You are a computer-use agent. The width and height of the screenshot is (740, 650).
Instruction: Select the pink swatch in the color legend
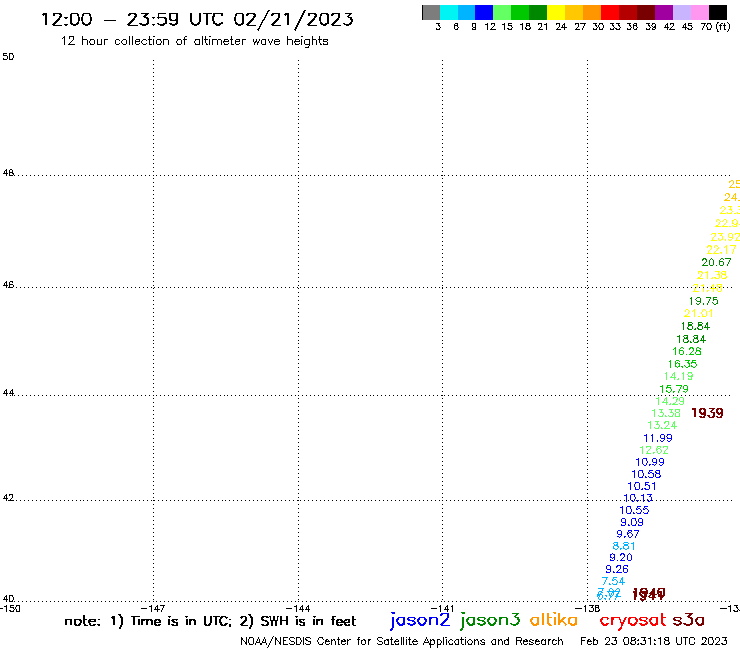pyautogui.click(x=700, y=12)
